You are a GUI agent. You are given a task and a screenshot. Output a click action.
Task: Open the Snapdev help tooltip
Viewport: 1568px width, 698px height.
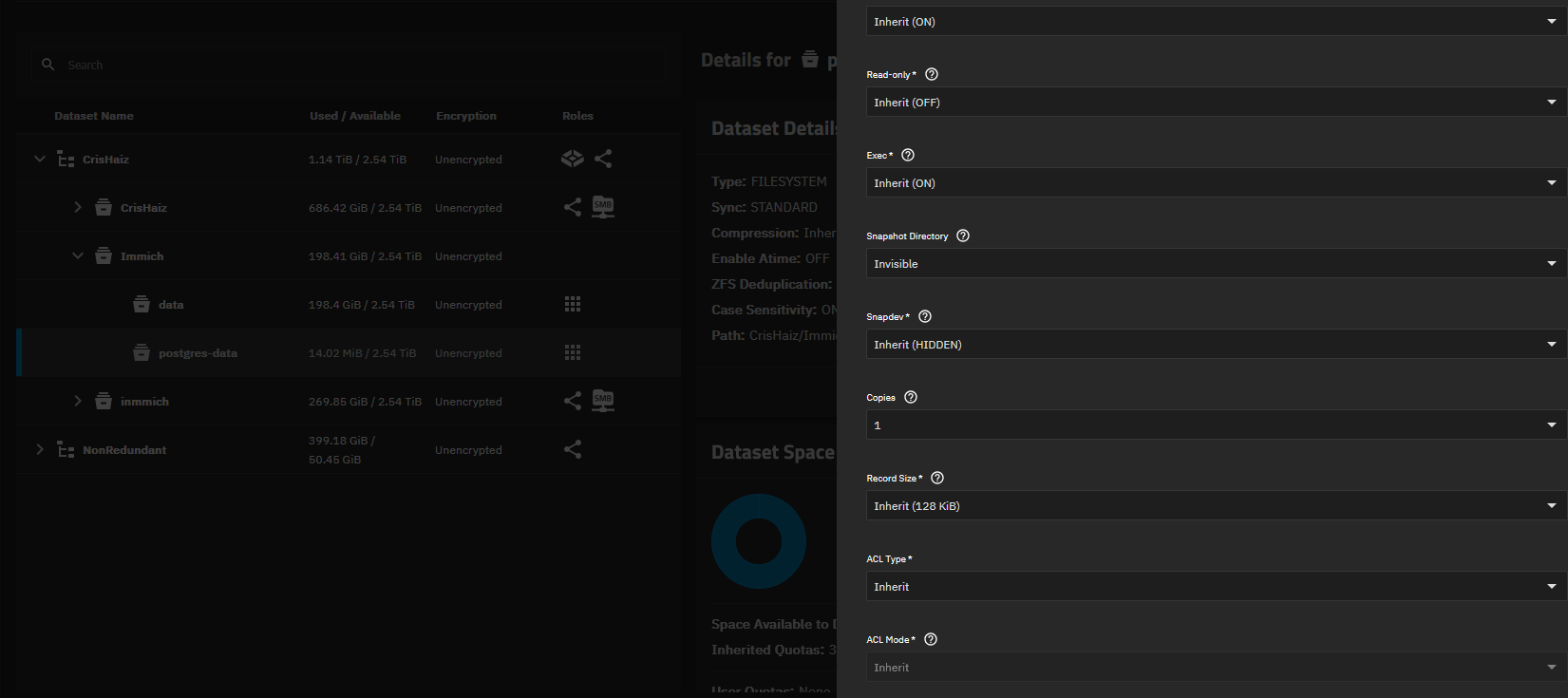[x=925, y=316]
